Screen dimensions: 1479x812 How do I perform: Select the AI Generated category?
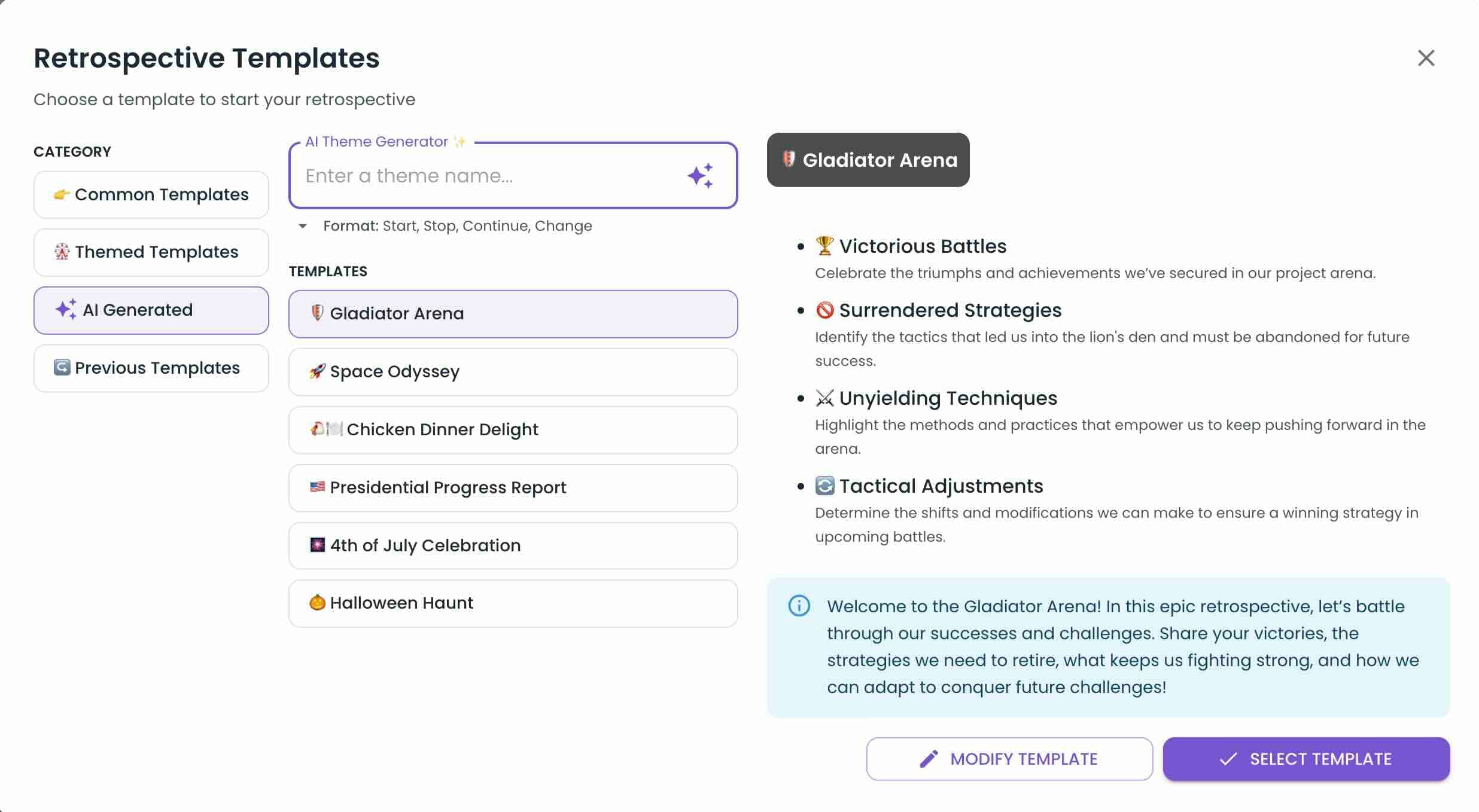(151, 310)
